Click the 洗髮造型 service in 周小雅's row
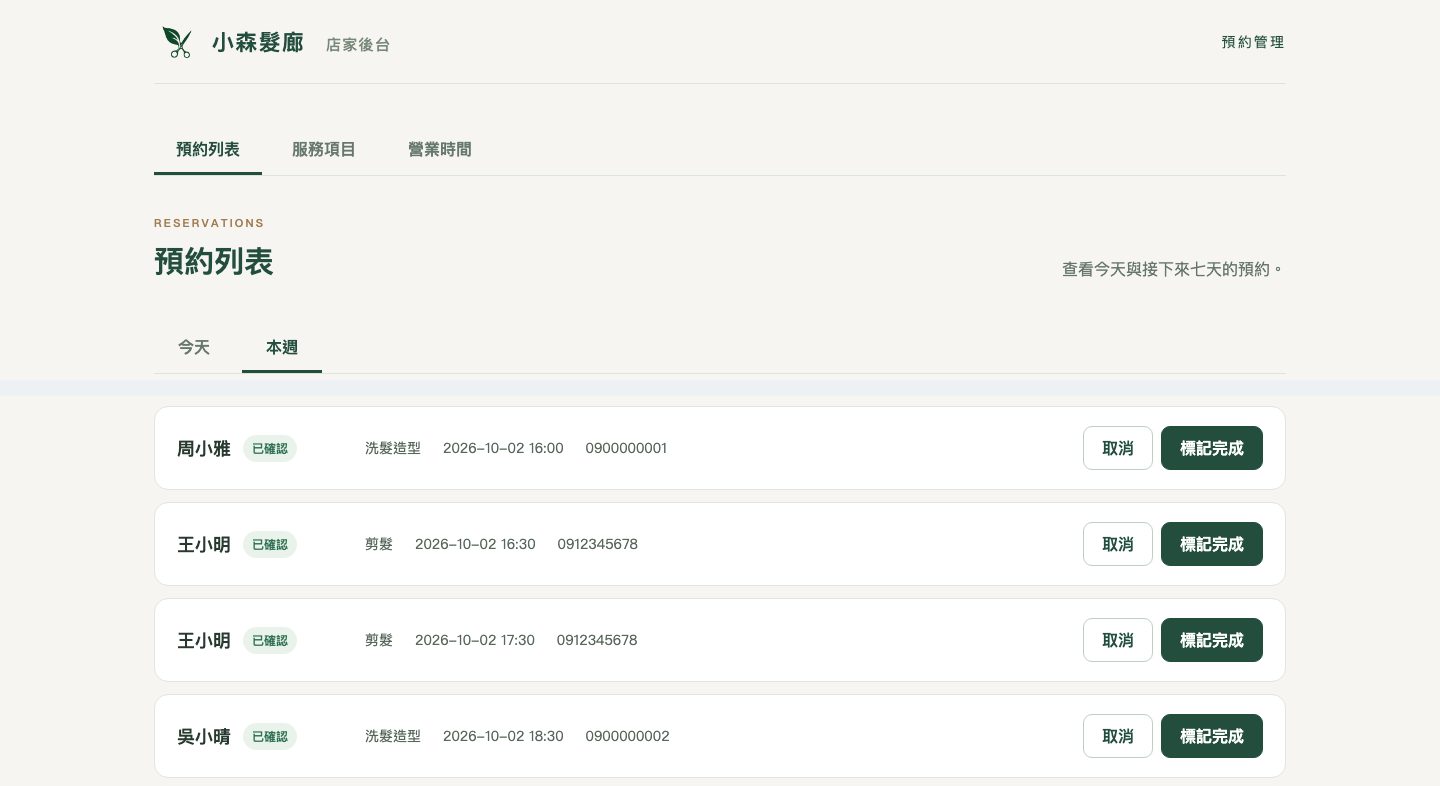The image size is (1440, 786). [393, 448]
